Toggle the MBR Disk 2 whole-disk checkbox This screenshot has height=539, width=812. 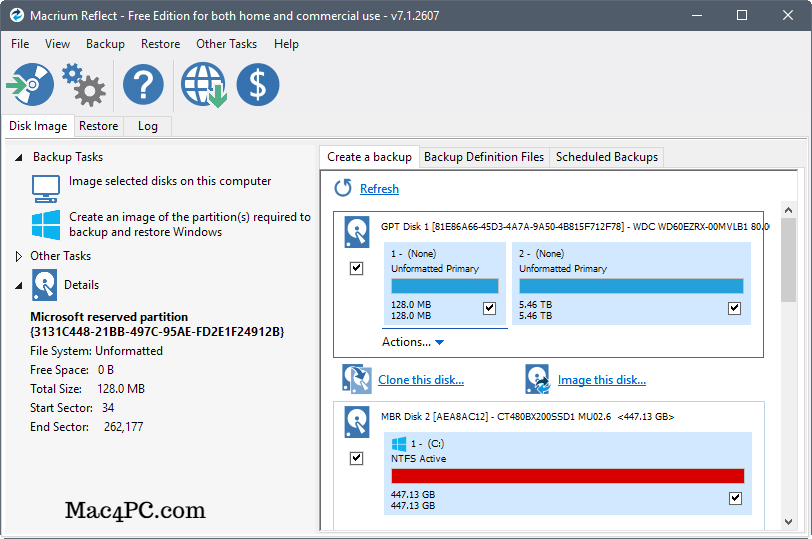point(356,458)
